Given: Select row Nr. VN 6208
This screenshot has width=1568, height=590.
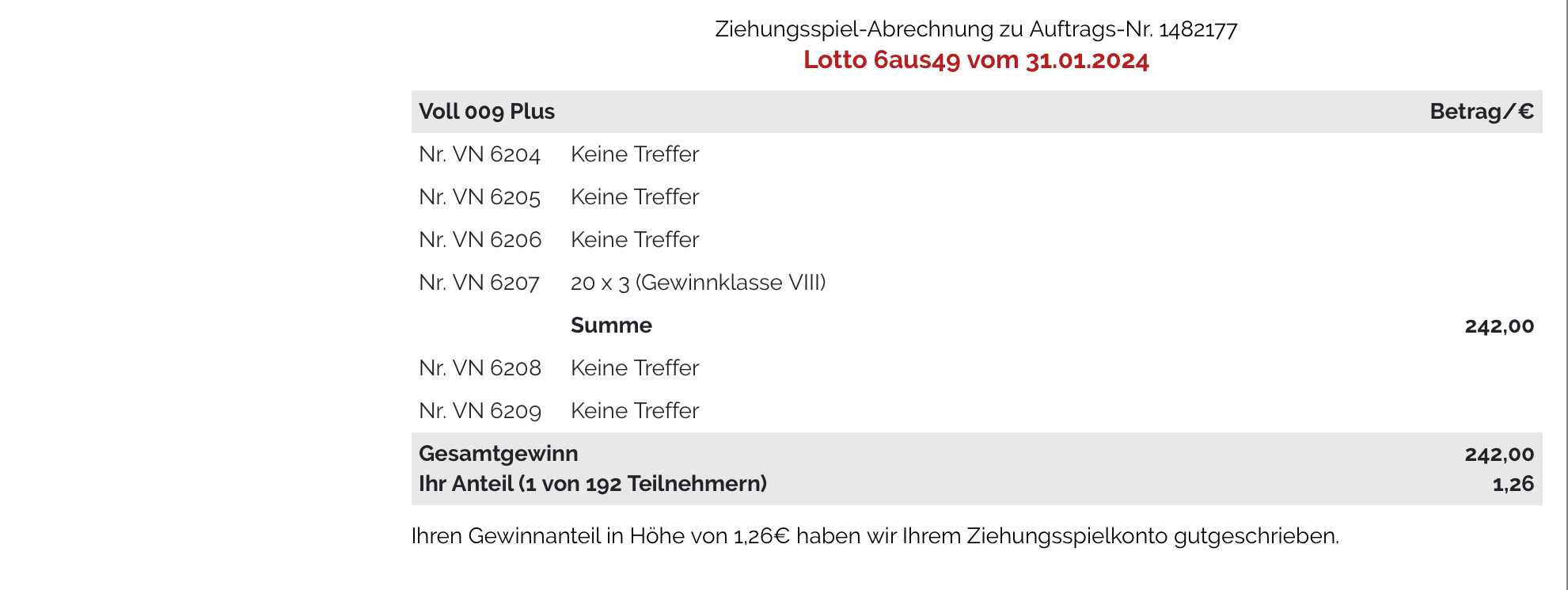Looking at the screenshot, I should (x=977, y=368).
